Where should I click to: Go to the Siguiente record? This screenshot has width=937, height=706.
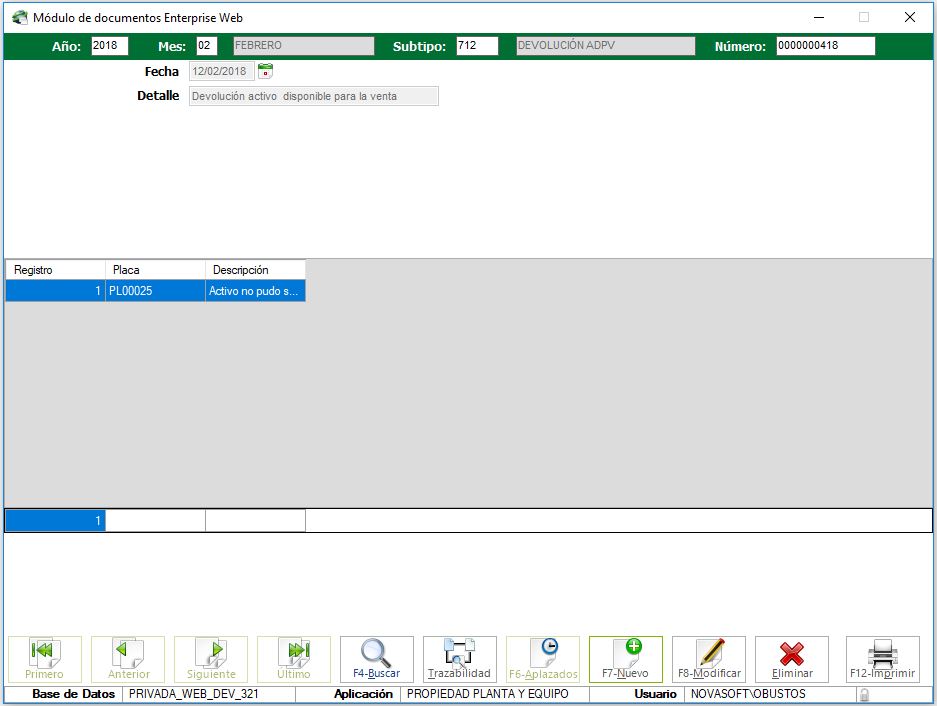[x=211, y=659]
